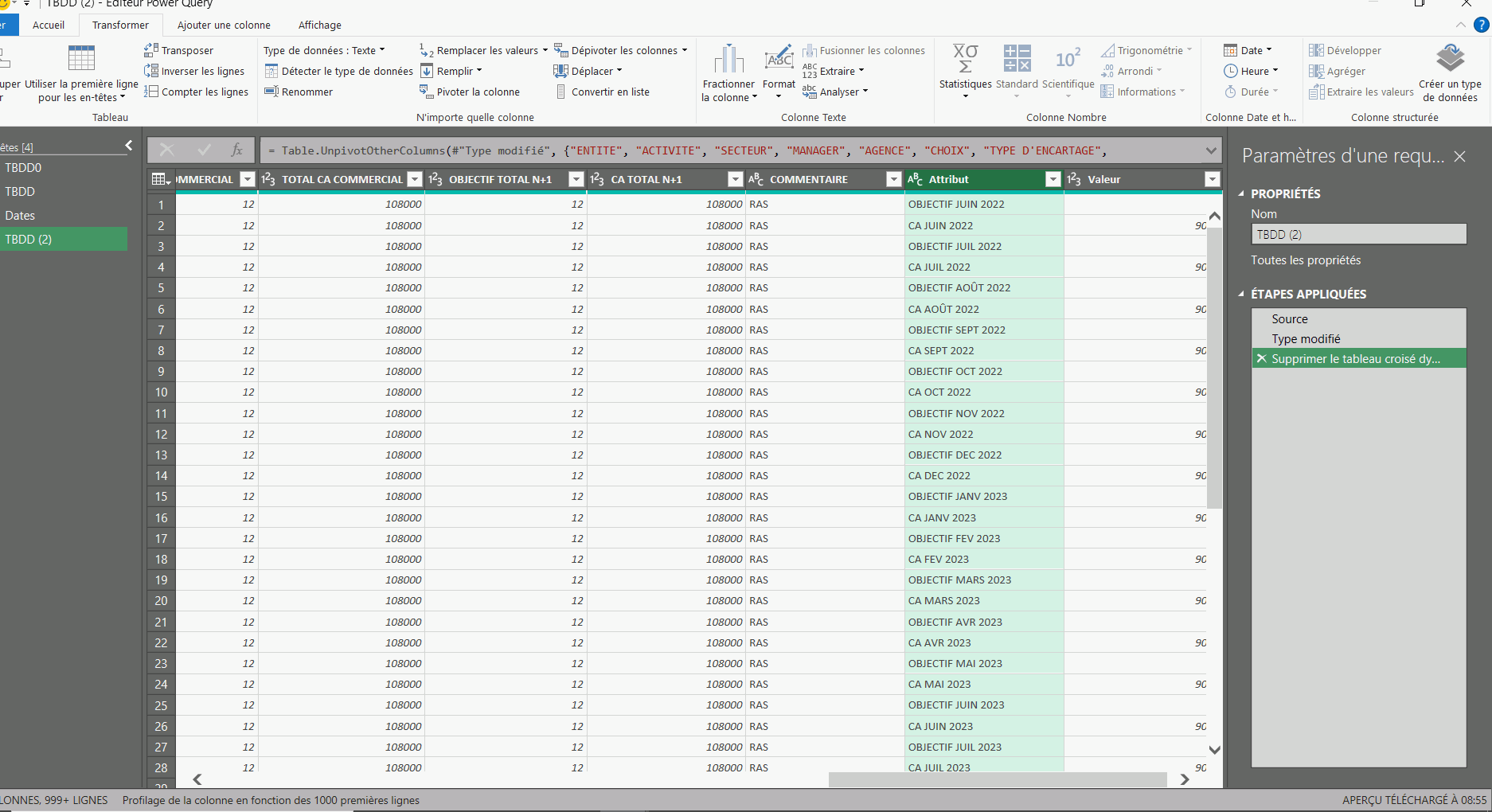Image resolution: width=1492 pixels, height=812 pixels.
Task: Switch to Ajouter une colonne tab
Action: tap(224, 25)
